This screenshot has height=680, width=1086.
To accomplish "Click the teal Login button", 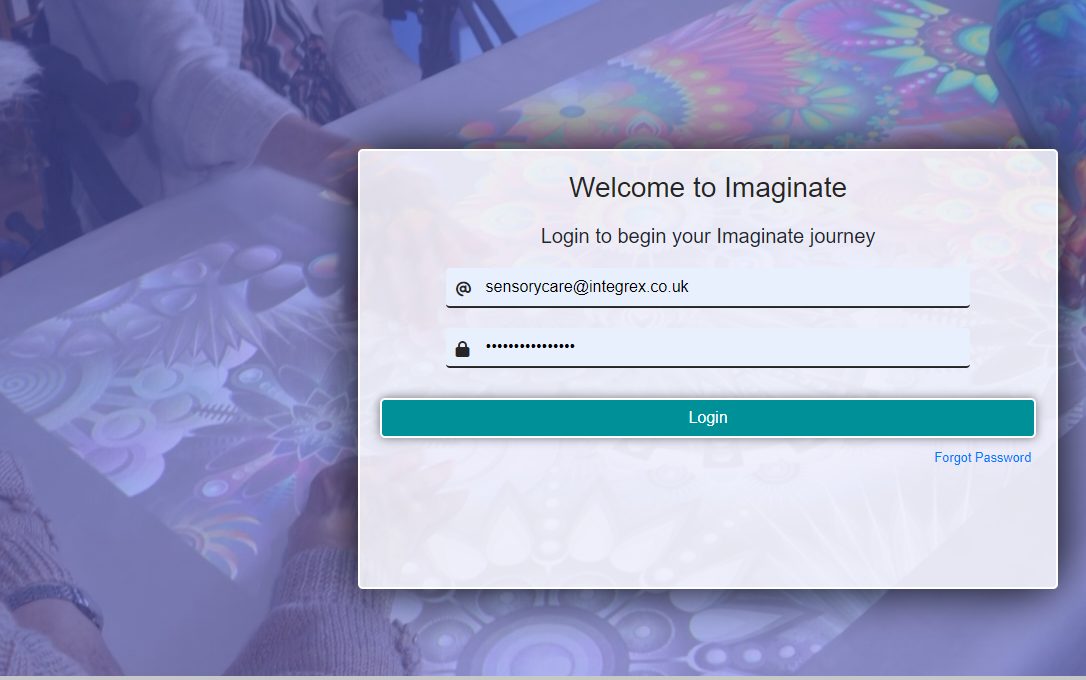I will coord(707,418).
